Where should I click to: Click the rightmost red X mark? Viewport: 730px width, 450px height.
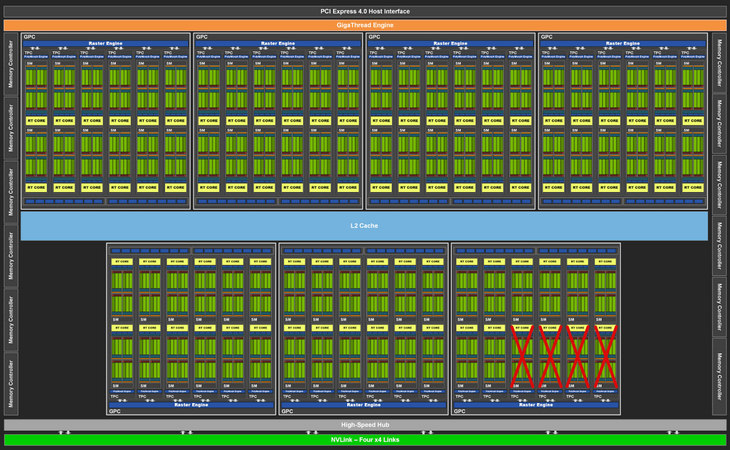coord(605,356)
